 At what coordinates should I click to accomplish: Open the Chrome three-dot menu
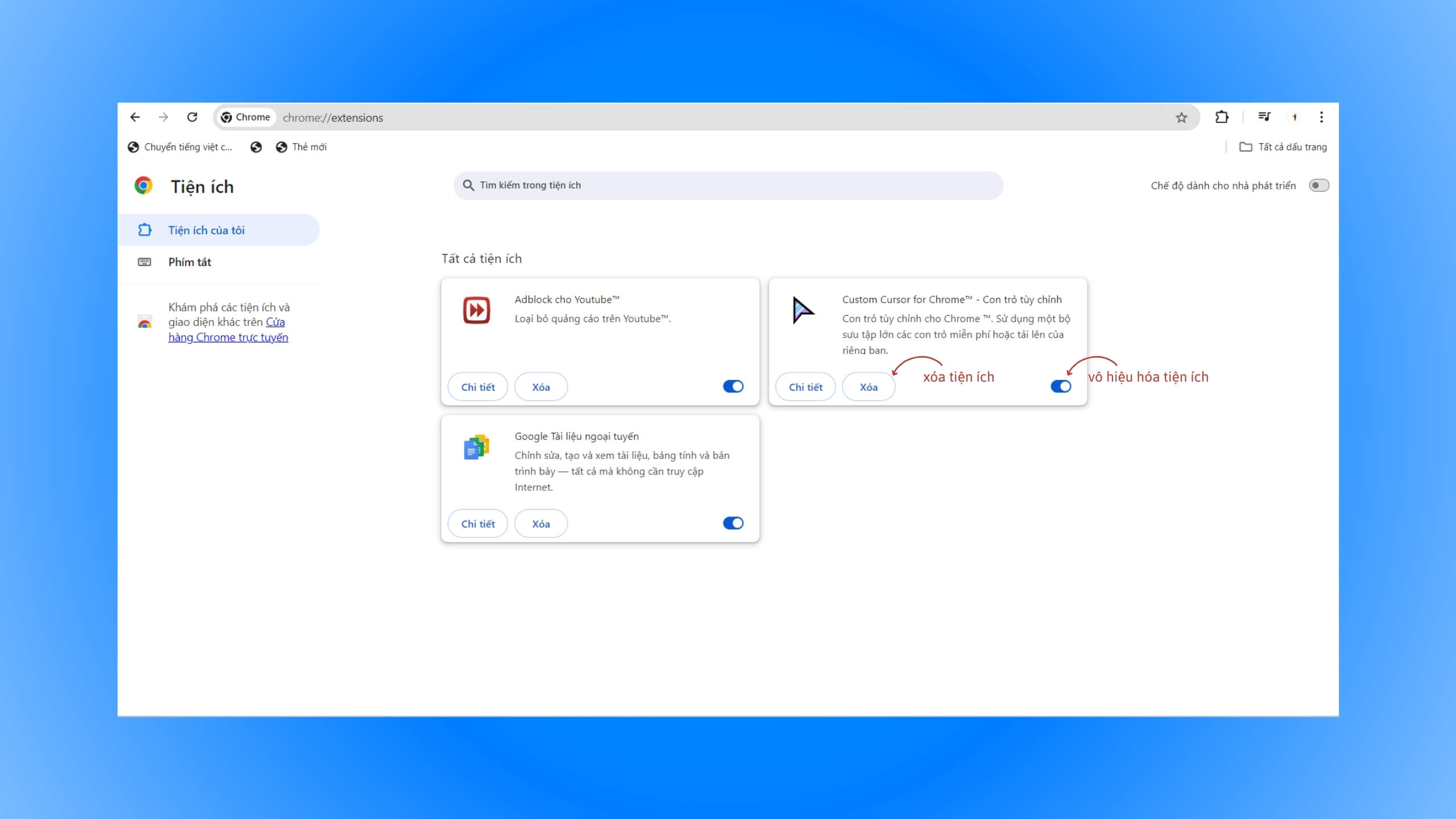(x=1321, y=117)
